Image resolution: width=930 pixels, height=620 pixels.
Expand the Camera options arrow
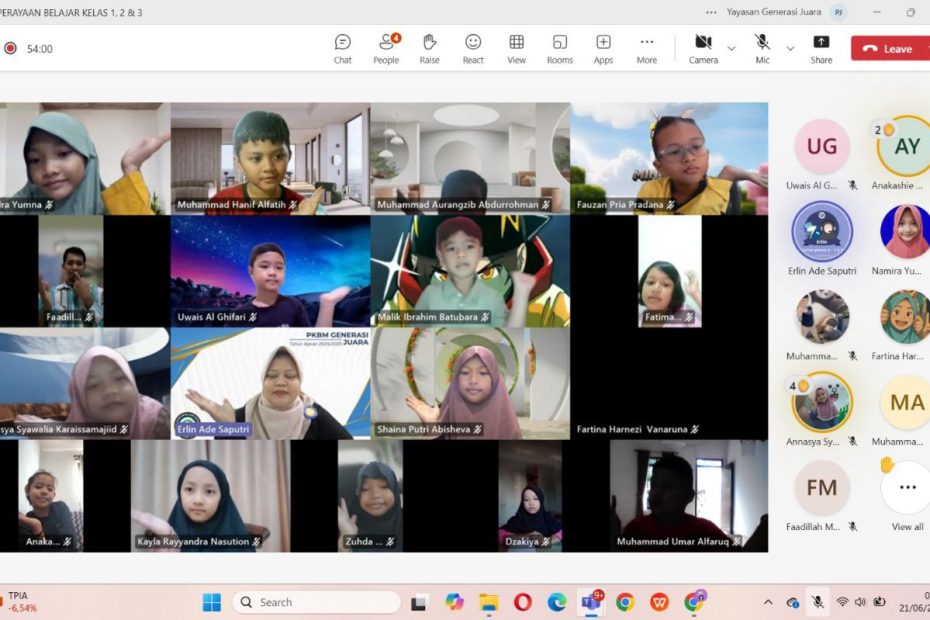(731, 48)
